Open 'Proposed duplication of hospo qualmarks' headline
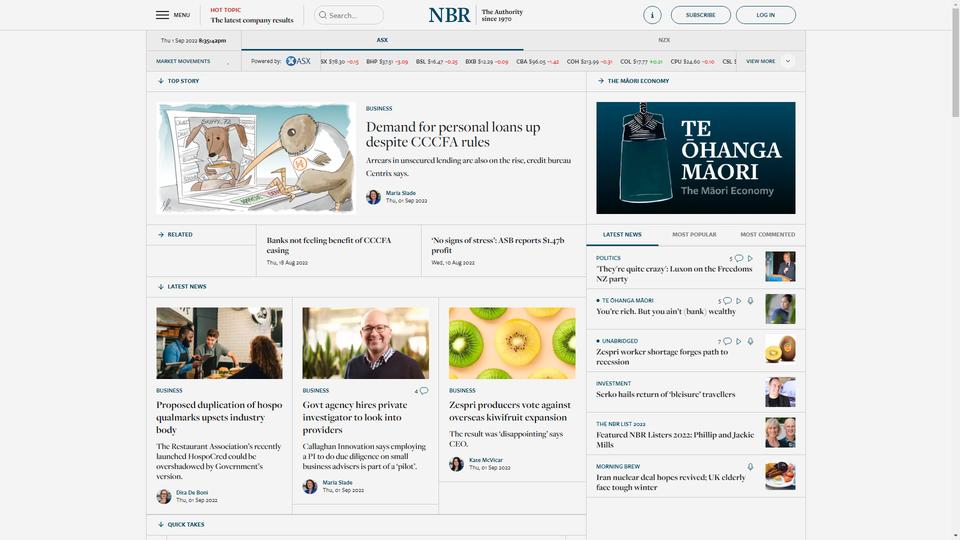The height and width of the screenshot is (540, 960). click(219, 417)
